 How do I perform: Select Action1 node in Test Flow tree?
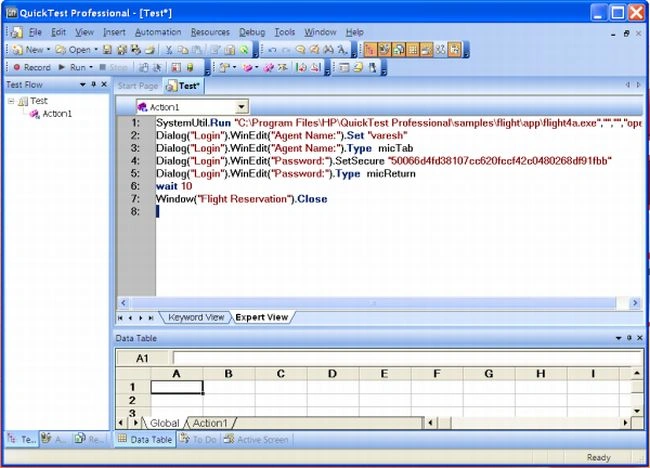57,114
